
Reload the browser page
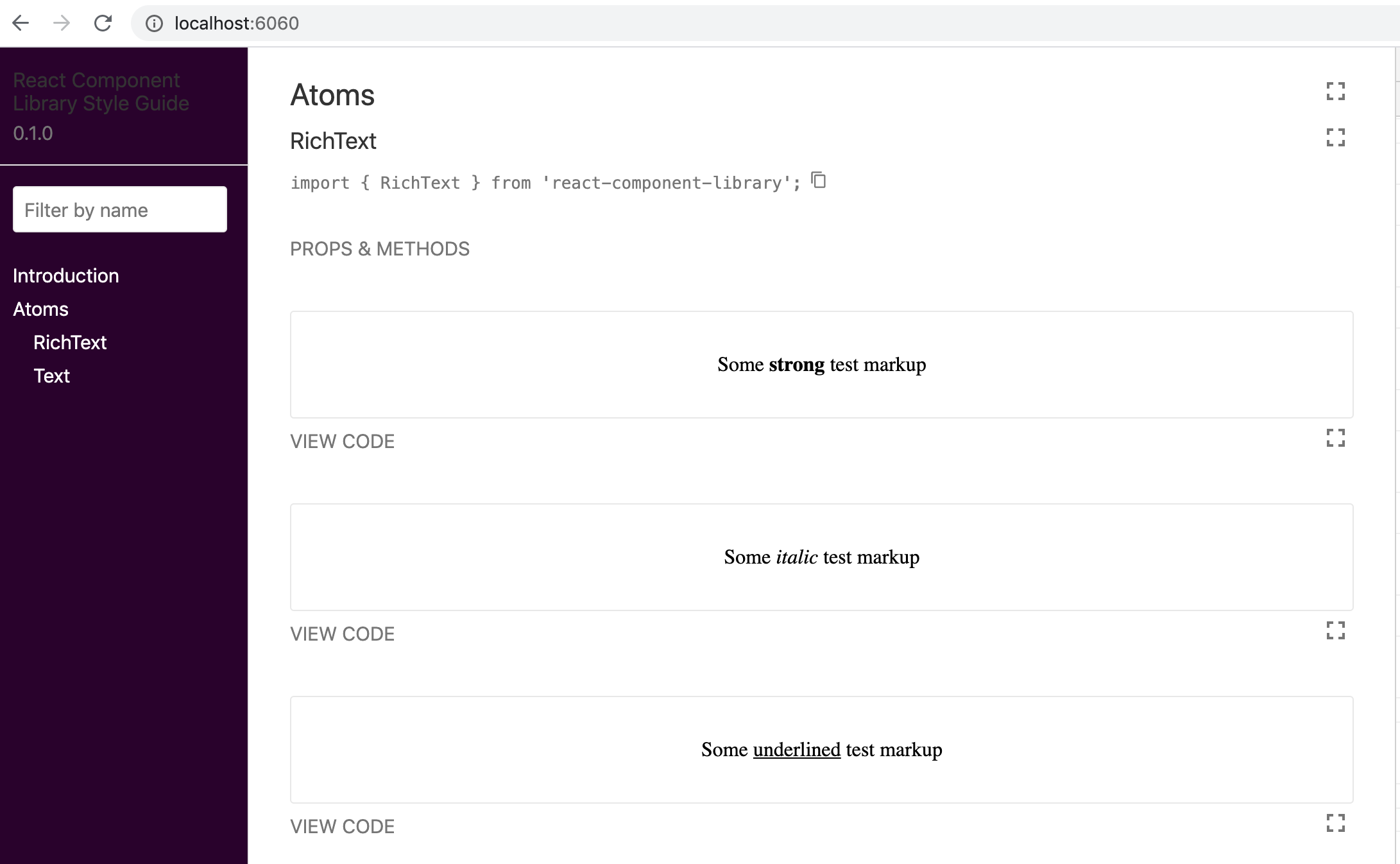[103, 23]
